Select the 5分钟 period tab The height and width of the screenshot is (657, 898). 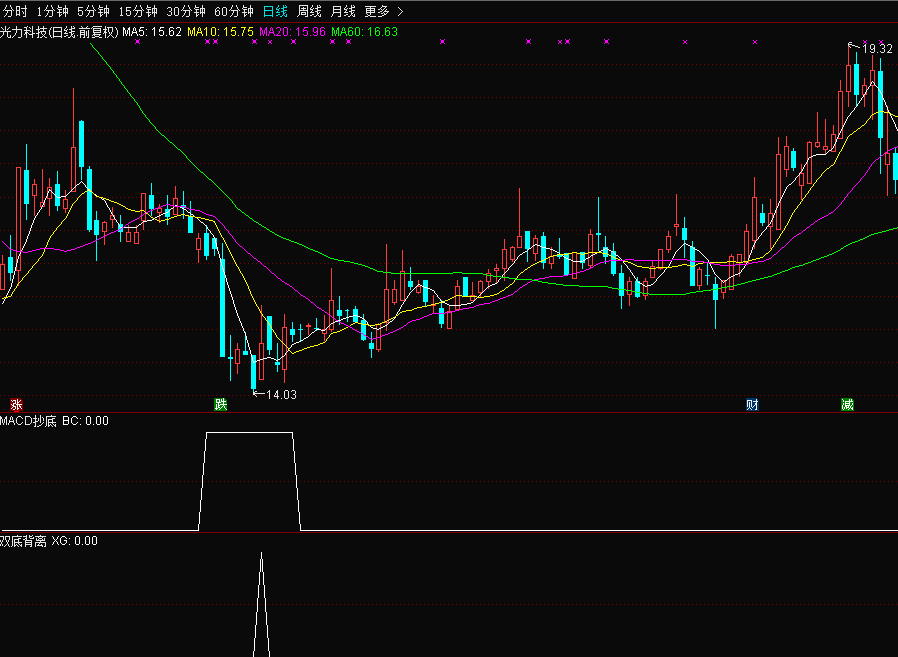(x=93, y=11)
